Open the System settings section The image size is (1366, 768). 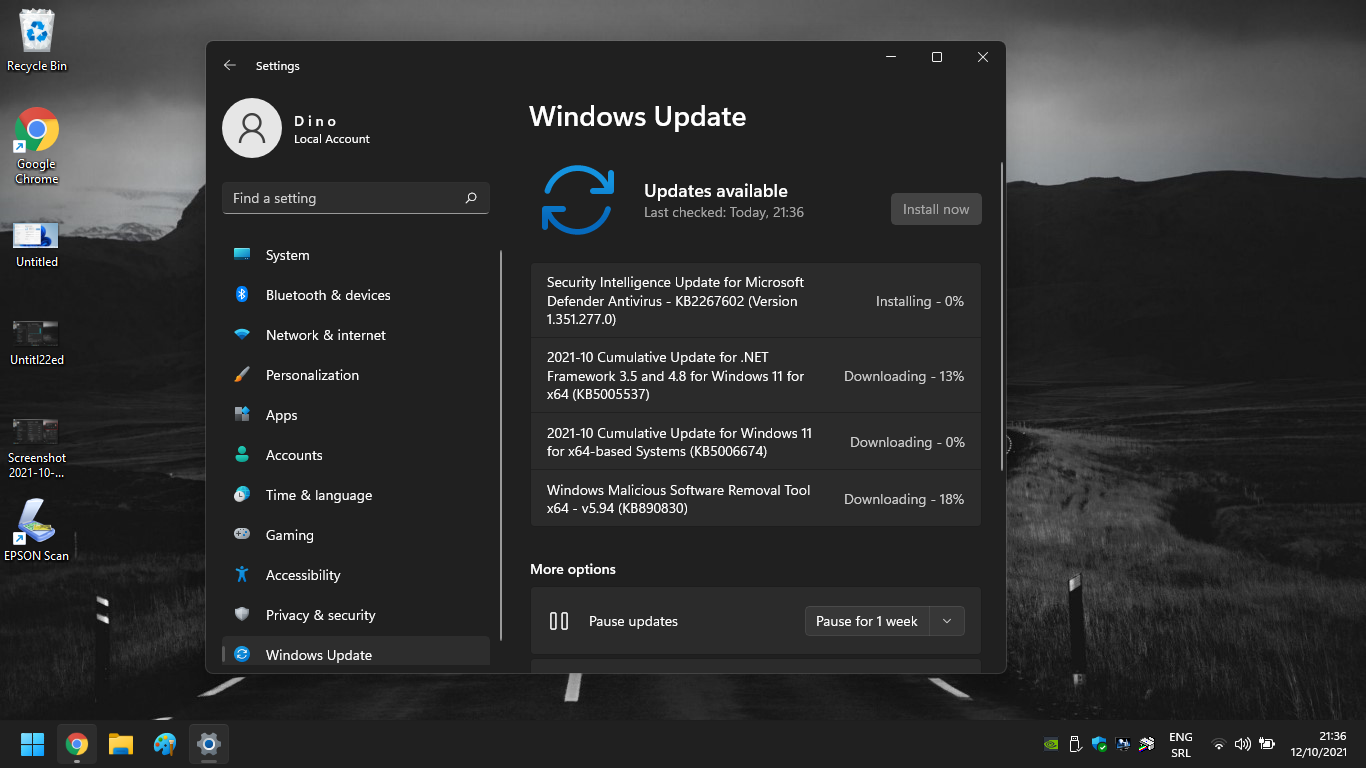tap(287, 255)
